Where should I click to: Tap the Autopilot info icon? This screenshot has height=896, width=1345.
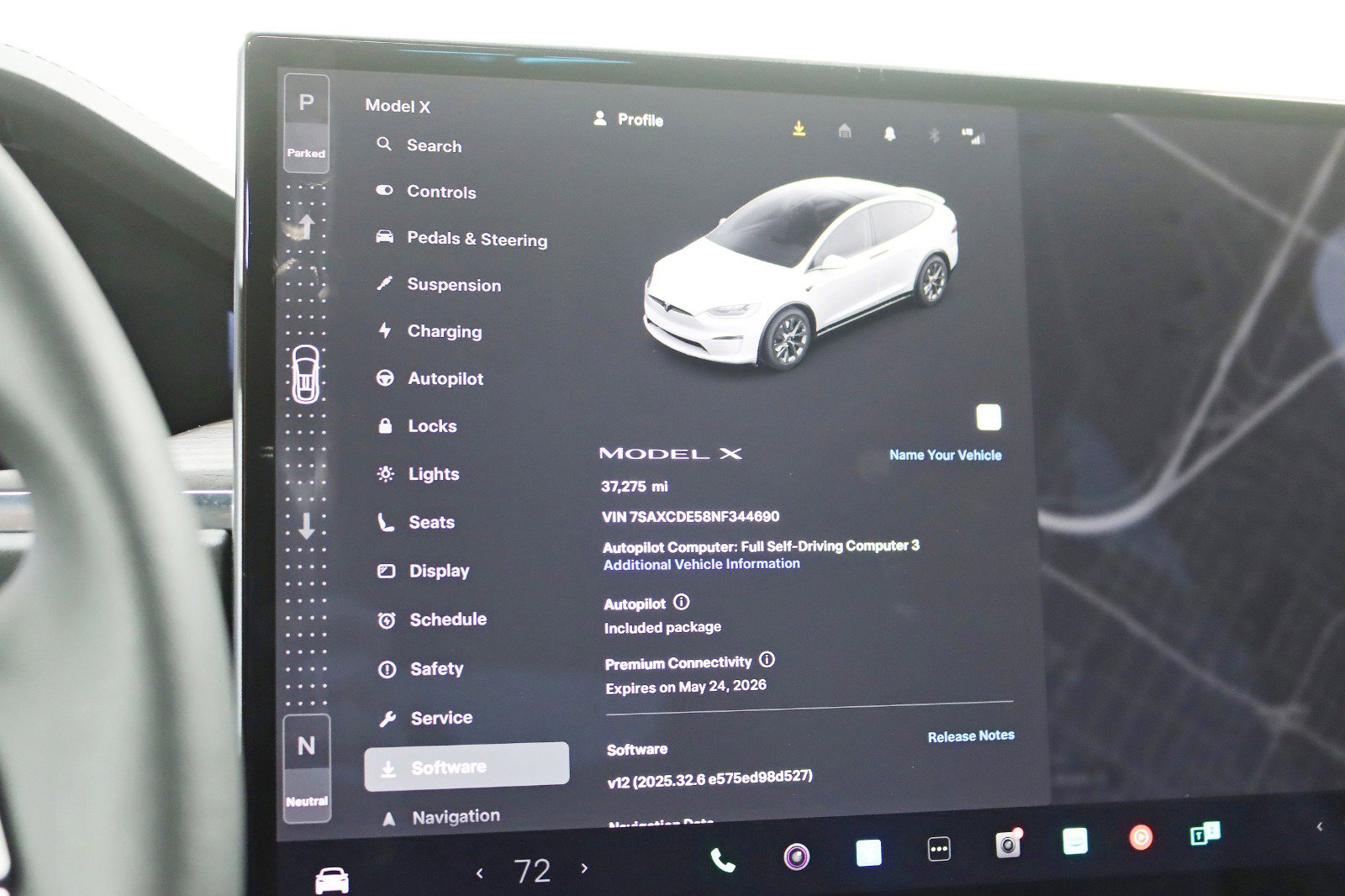[681, 602]
